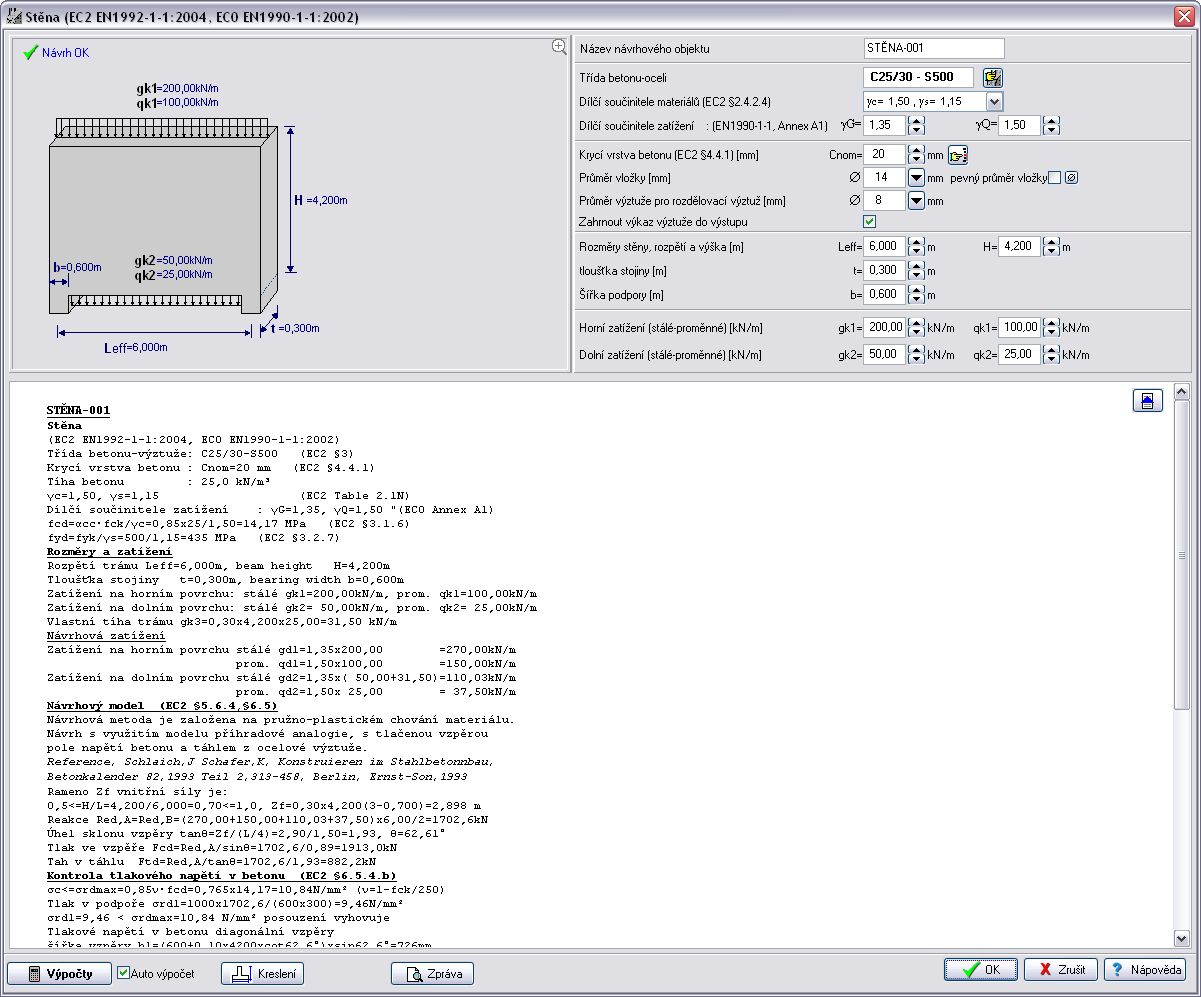Click the H height input field

click(1019, 246)
